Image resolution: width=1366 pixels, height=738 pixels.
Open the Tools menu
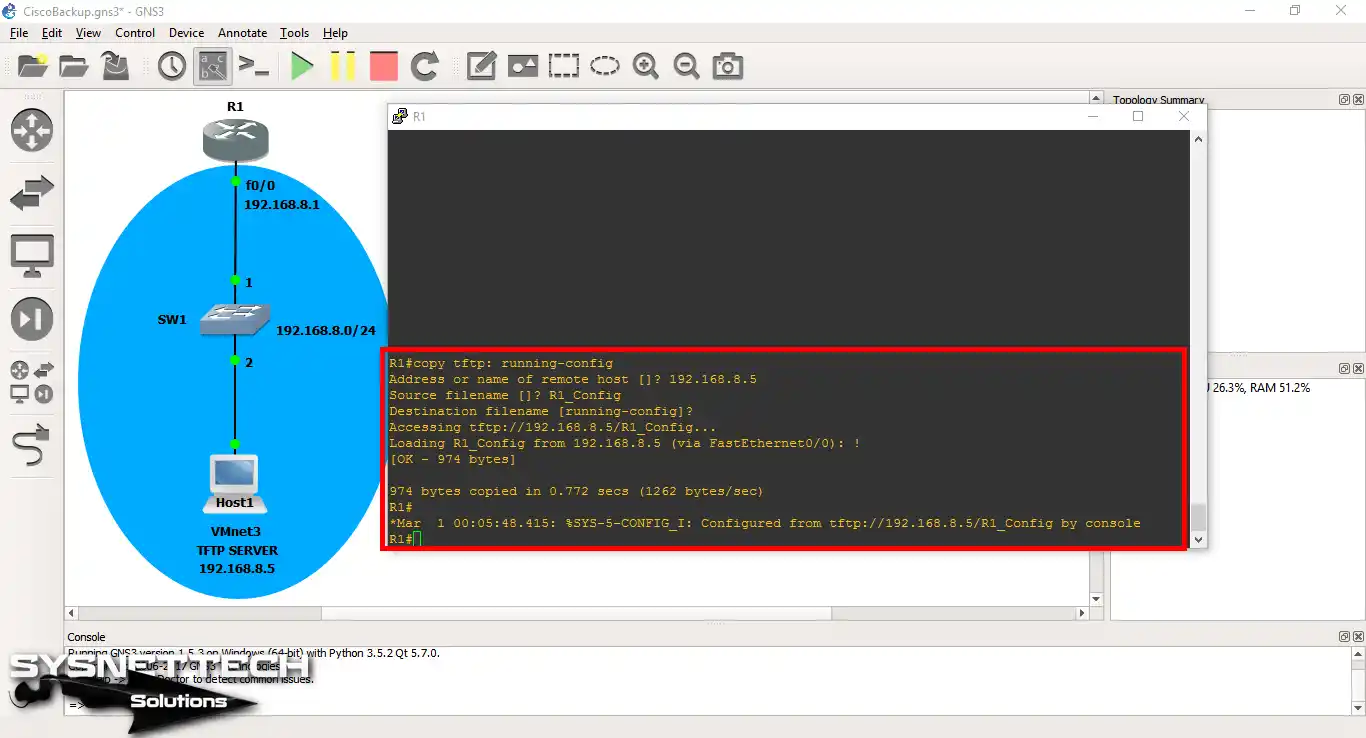coord(294,32)
